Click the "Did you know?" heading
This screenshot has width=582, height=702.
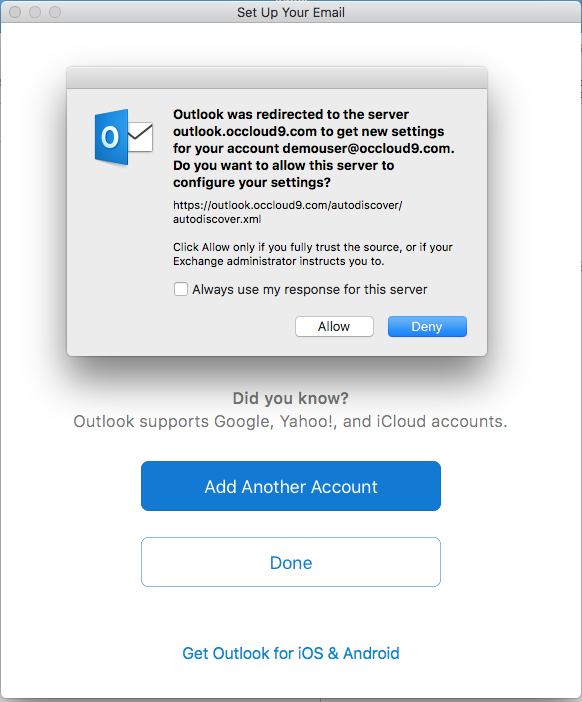point(291,398)
